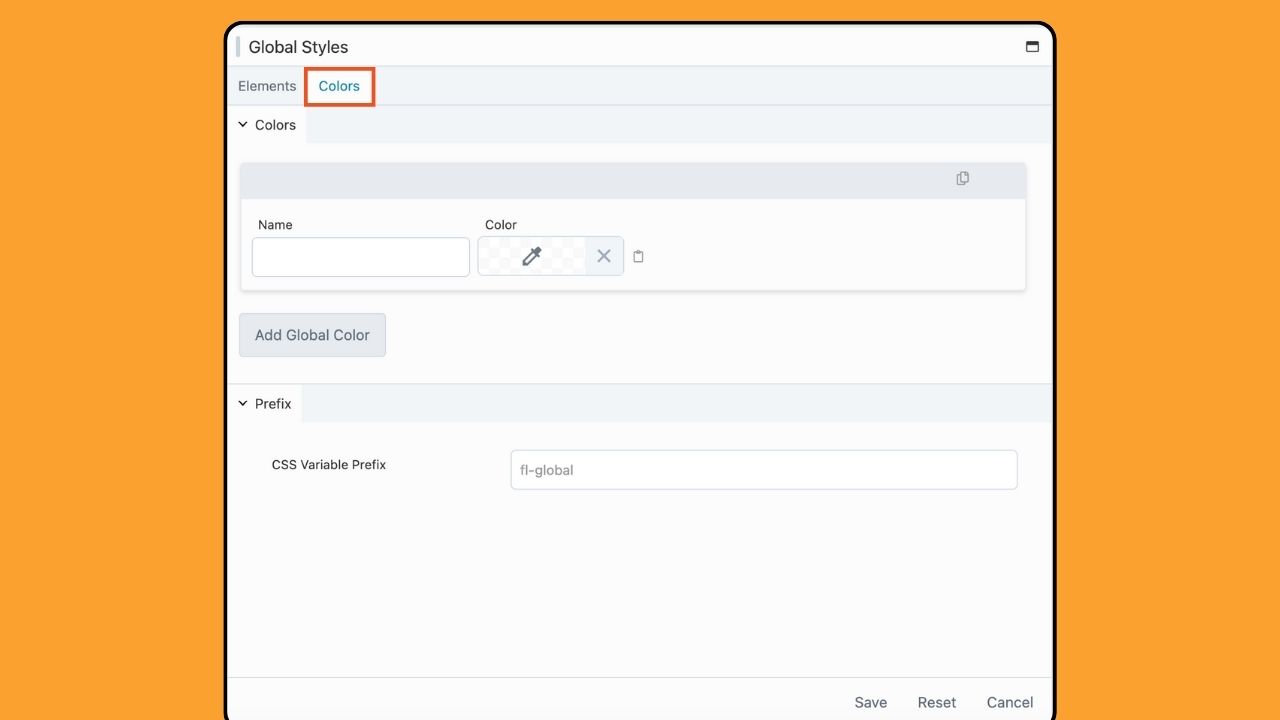
Task: Select the Colors tab
Action: [339, 86]
